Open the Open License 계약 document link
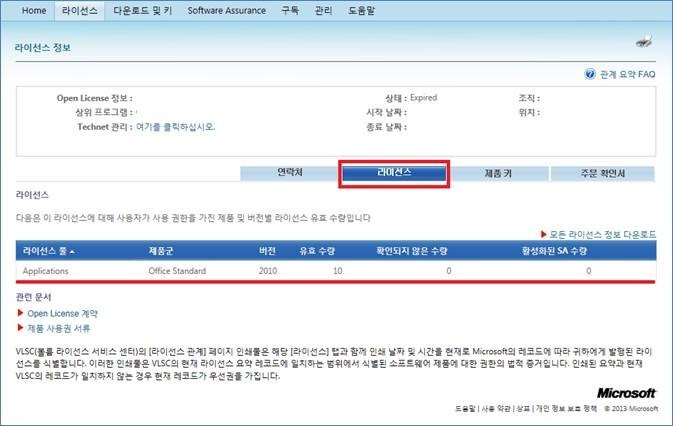The image size is (673, 426). (x=63, y=313)
